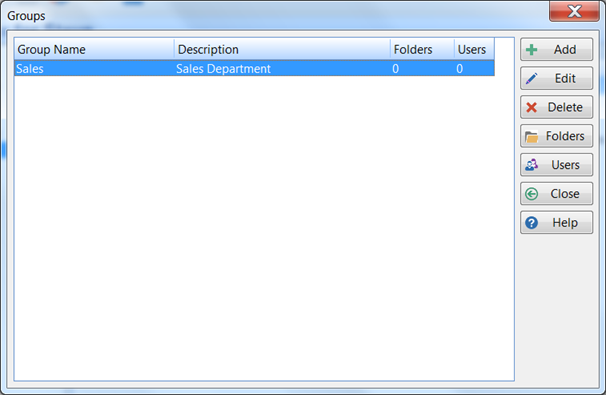
Task: Click the Sales row users count
Action: (474, 69)
